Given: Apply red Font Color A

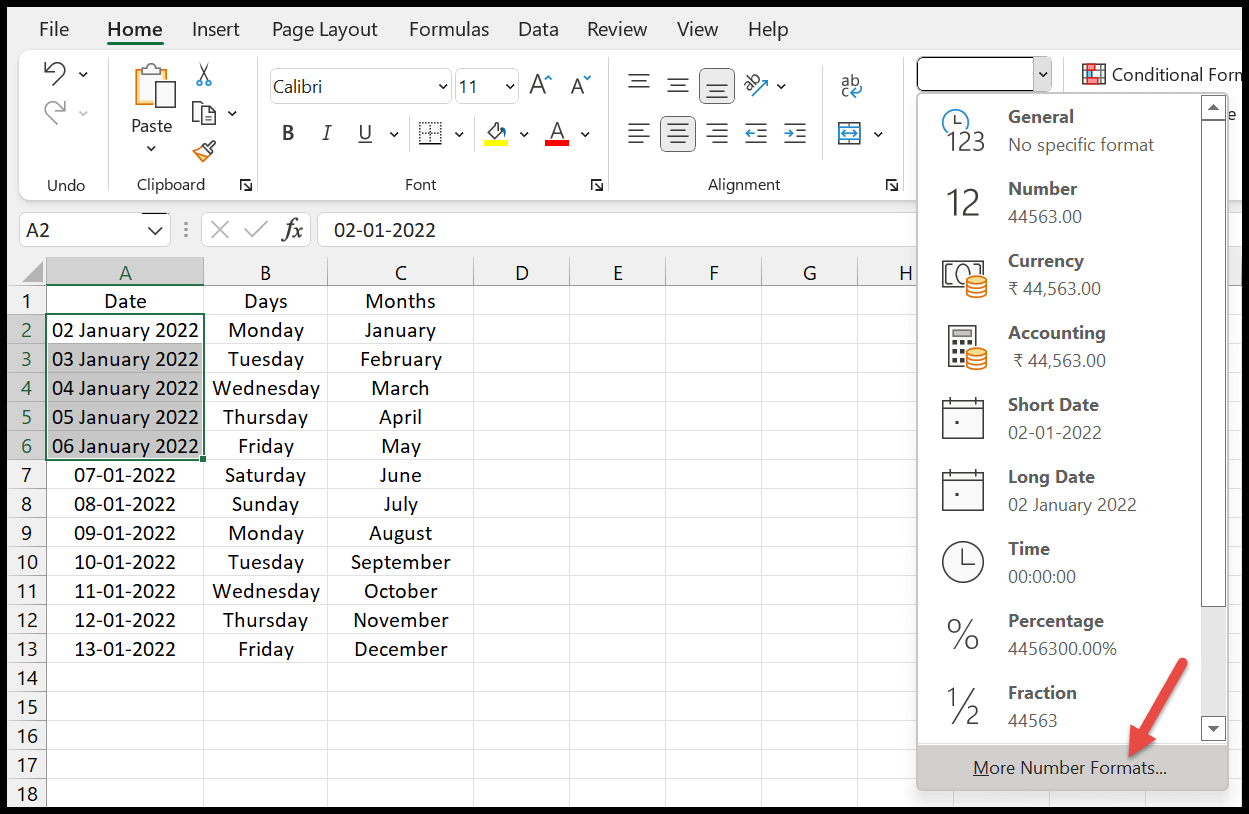Looking at the screenshot, I should point(557,133).
